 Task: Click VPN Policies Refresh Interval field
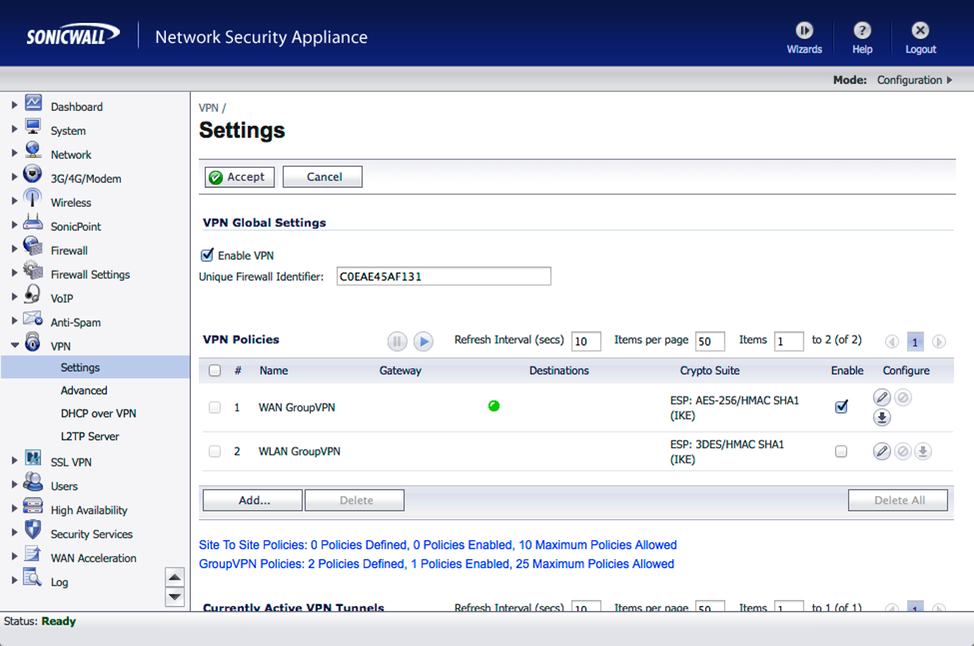pos(586,341)
